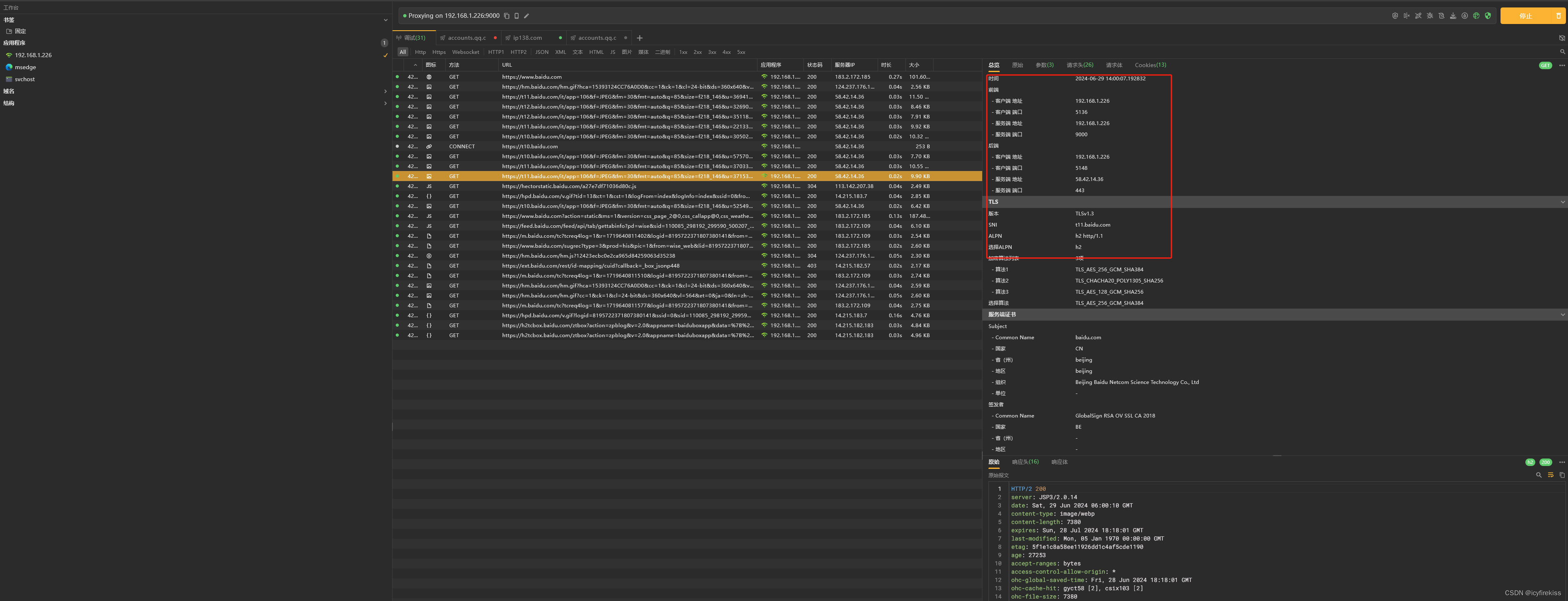Toggle the green shield icon

click(1488, 16)
